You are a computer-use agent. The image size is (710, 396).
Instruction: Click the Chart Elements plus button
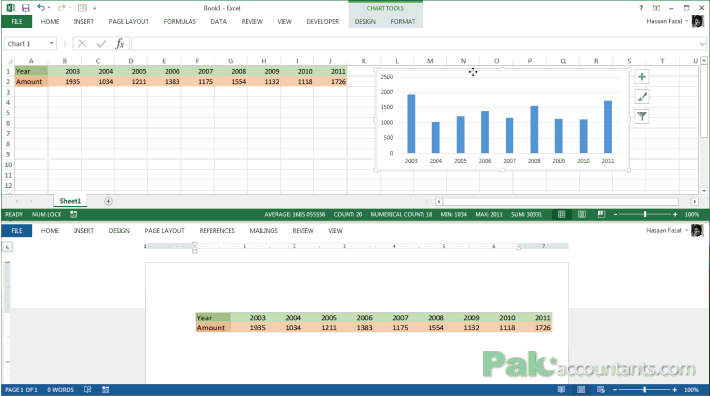click(x=642, y=77)
